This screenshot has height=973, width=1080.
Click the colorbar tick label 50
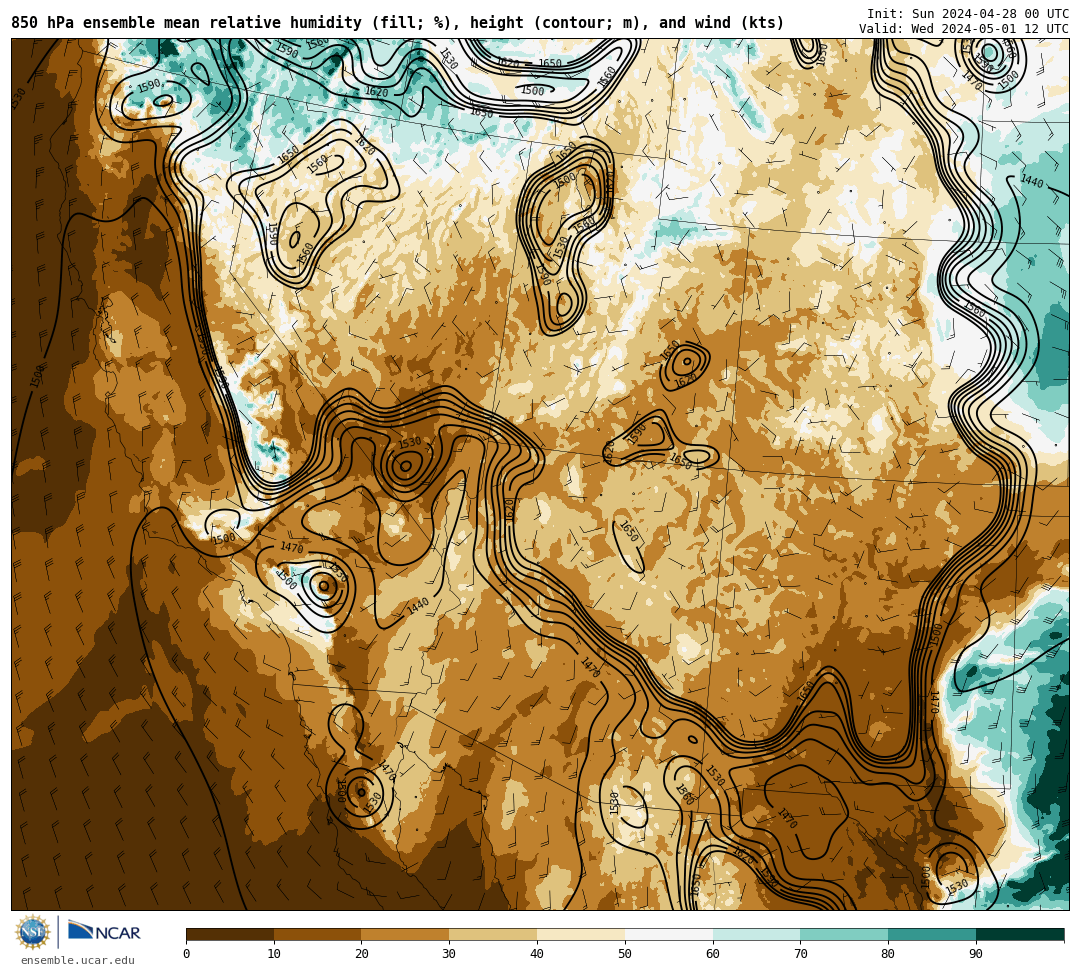[625, 954]
